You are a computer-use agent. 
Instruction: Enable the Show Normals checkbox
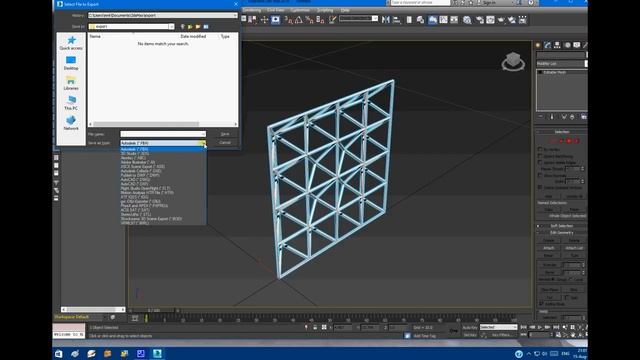540,175
